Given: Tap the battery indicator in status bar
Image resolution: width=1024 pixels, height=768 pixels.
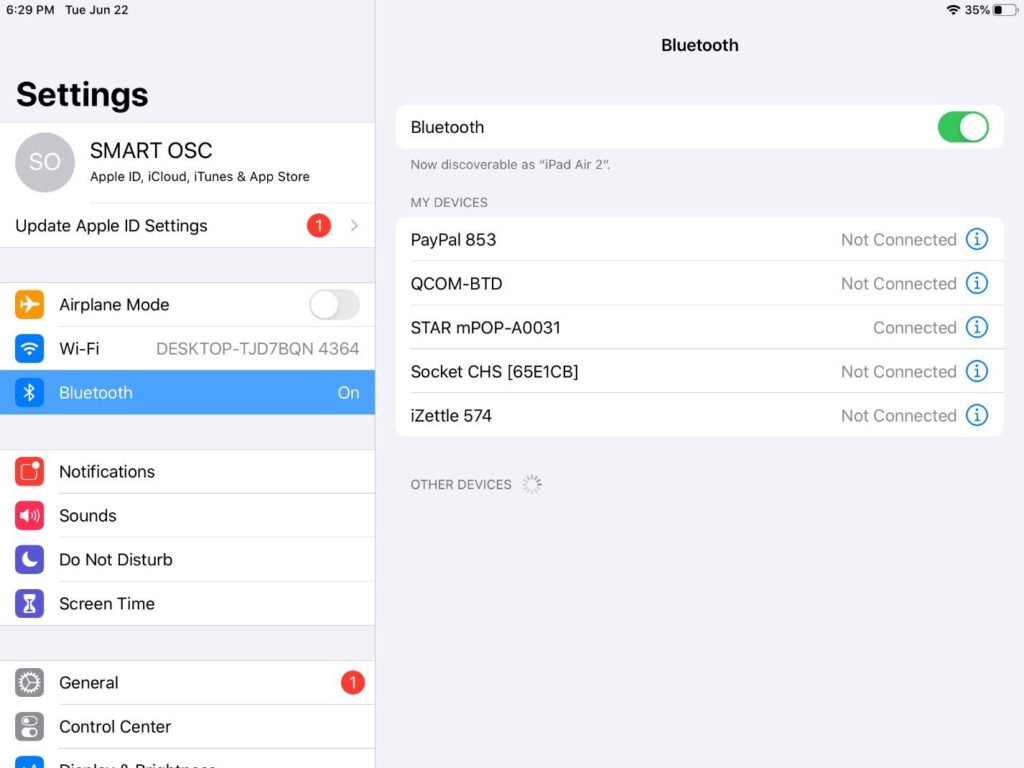Looking at the screenshot, I should pos(1004,10).
